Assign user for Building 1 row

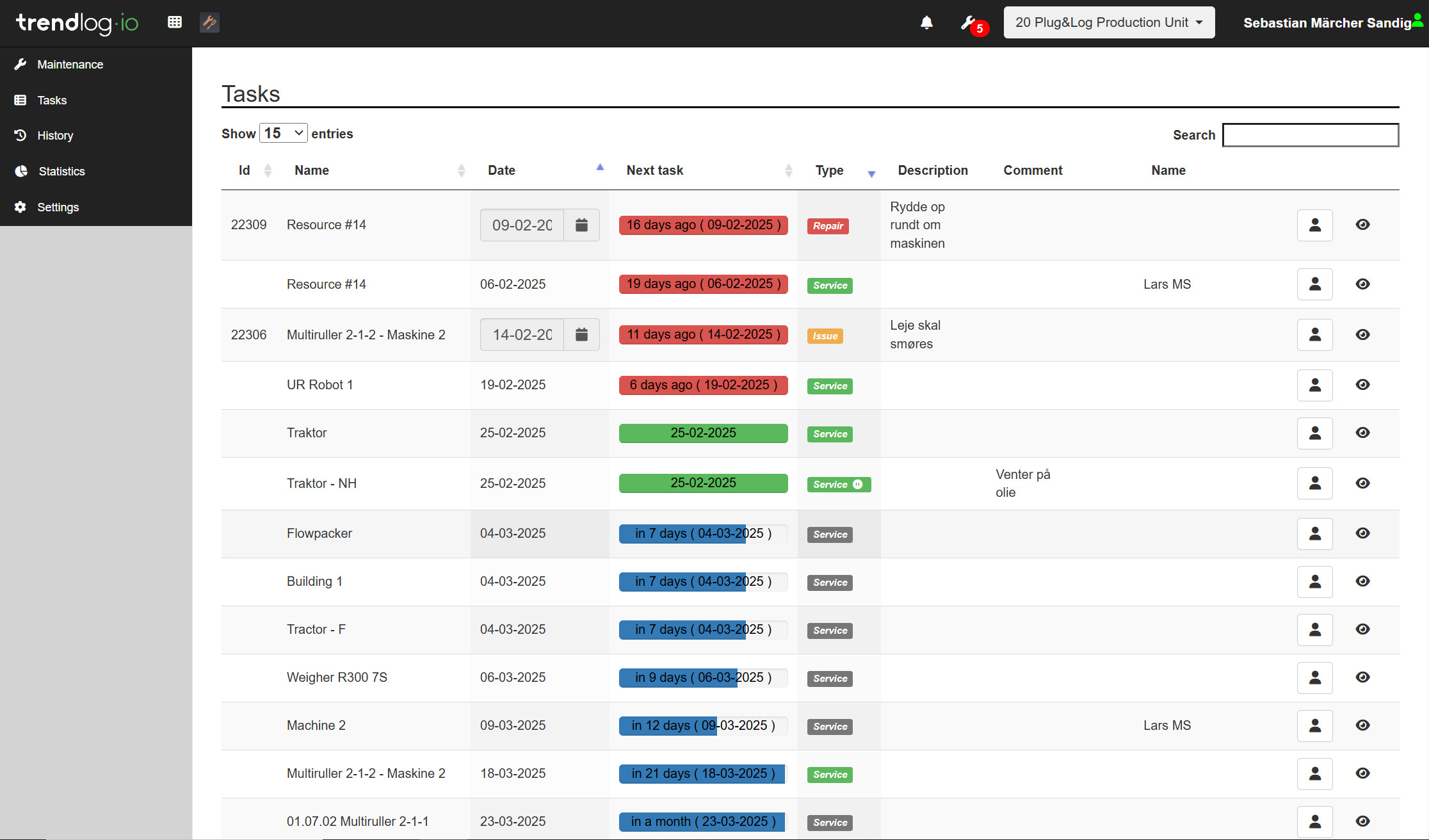(1315, 582)
